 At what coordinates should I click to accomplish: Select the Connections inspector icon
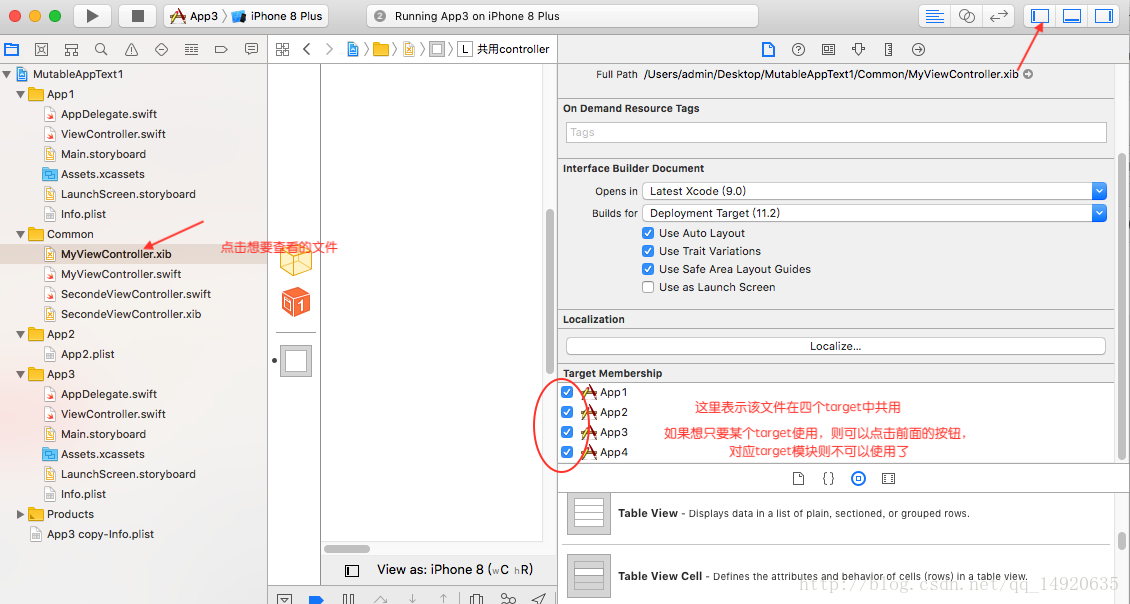pos(918,49)
